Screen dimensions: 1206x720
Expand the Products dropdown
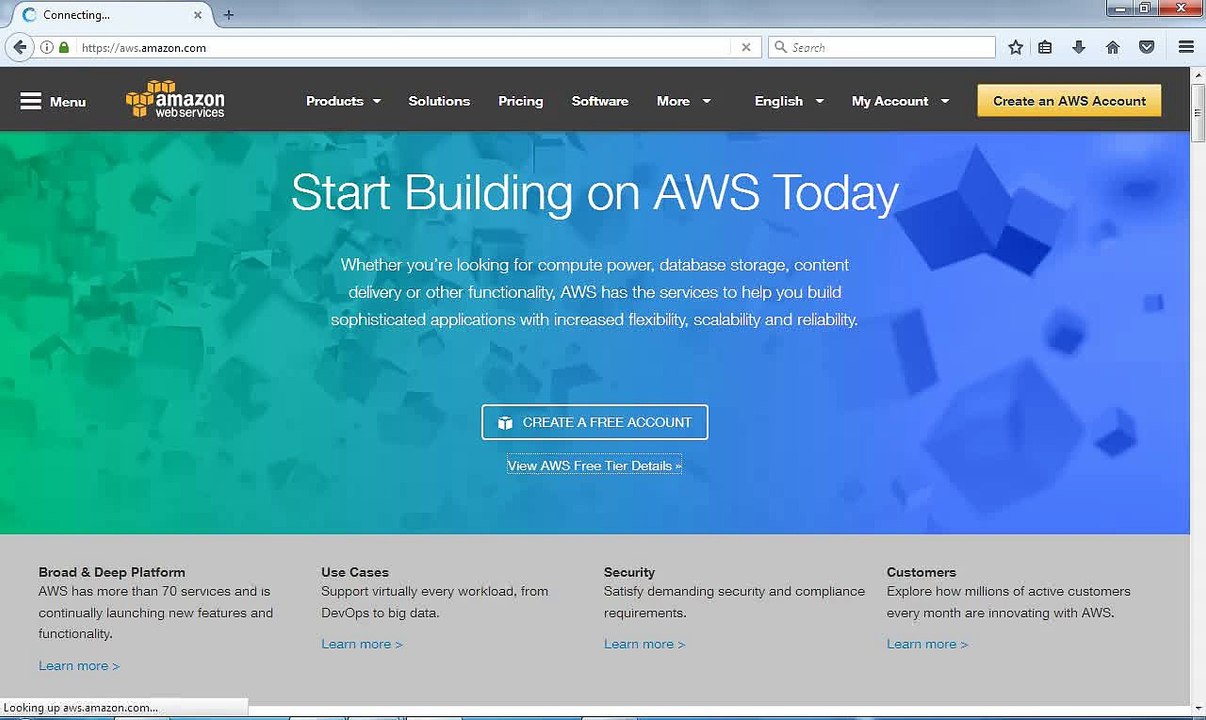343,101
